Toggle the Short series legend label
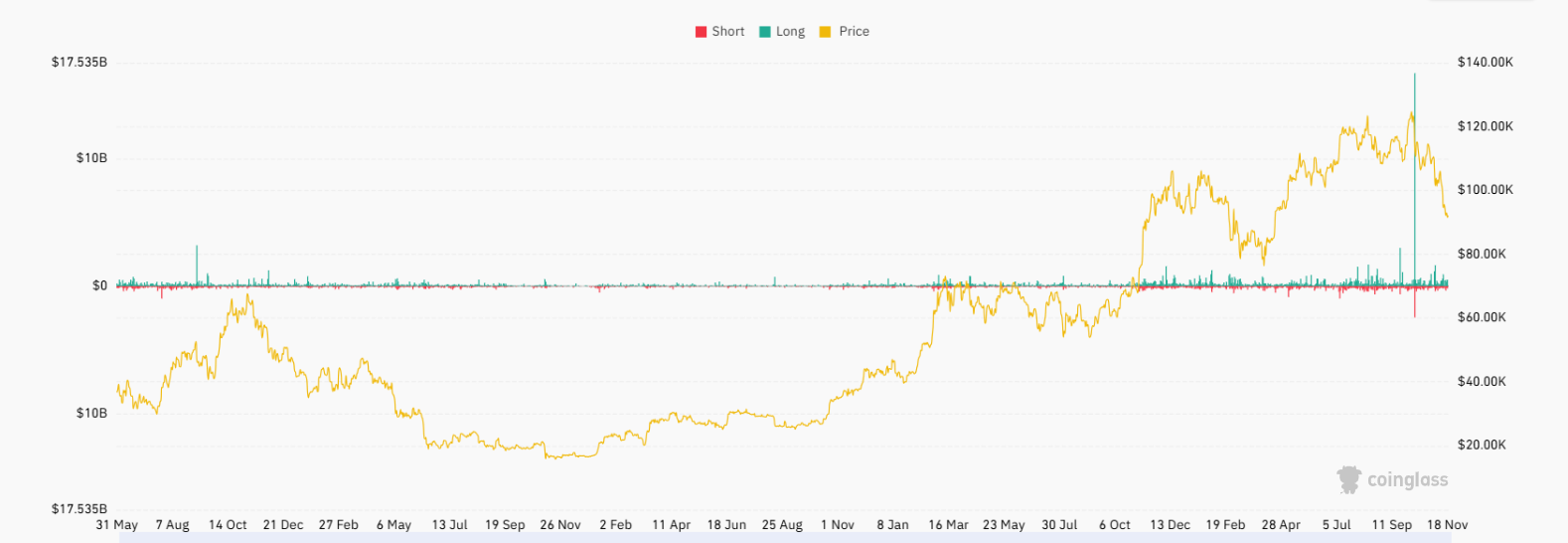Image resolution: width=1568 pixels, height=543 pixels. [x=727, y=32]
